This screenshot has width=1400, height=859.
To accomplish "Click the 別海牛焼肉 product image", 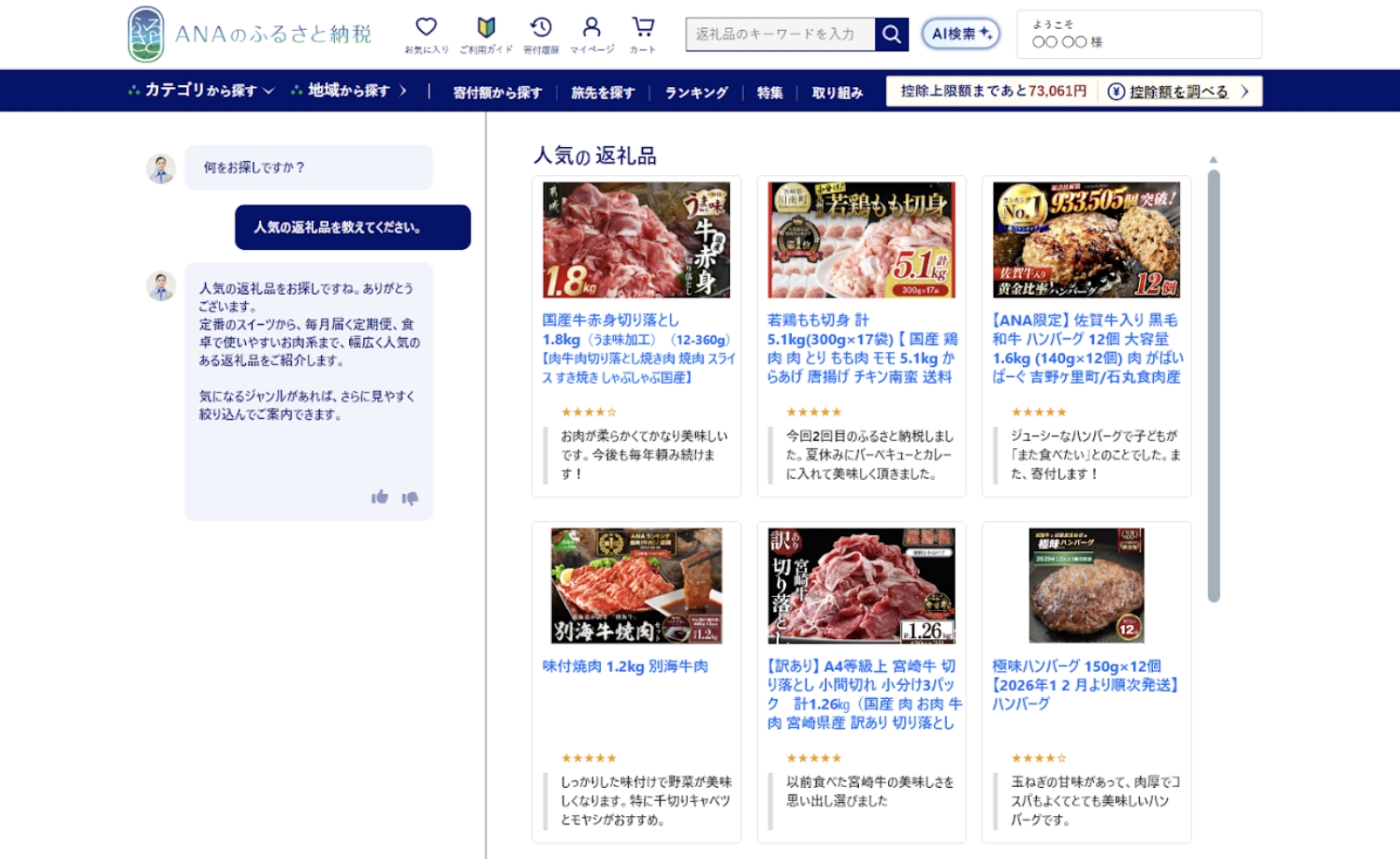I will 636,586.
